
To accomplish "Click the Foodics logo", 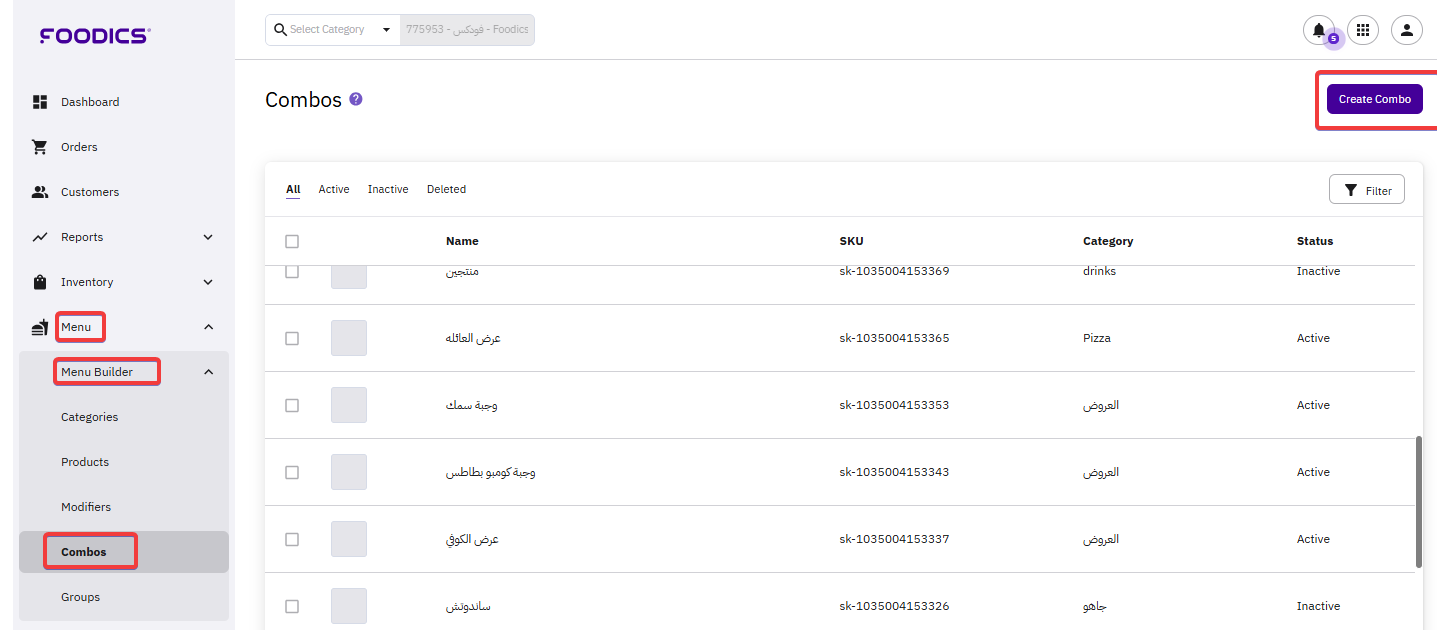I will (x=95, y=36).
